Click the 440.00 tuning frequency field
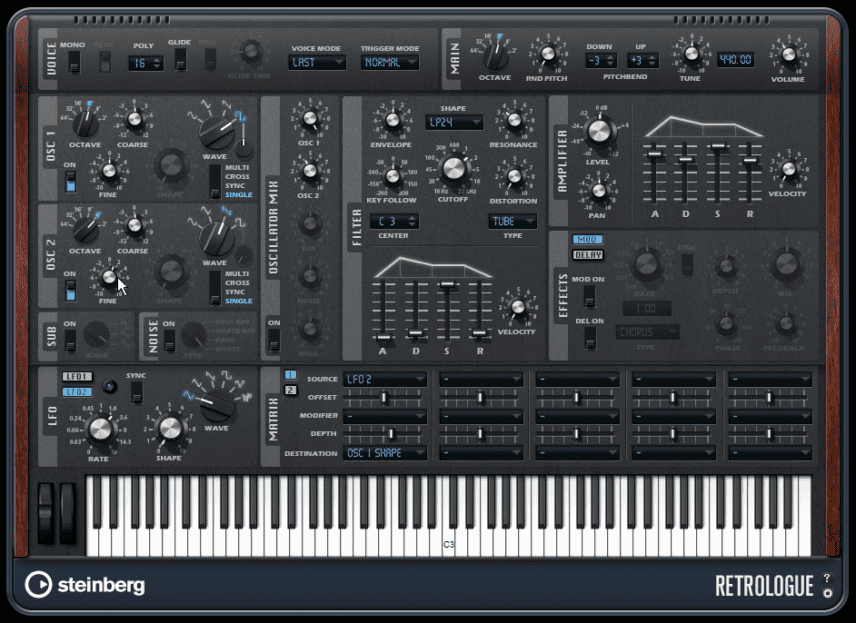 point(735,60)
